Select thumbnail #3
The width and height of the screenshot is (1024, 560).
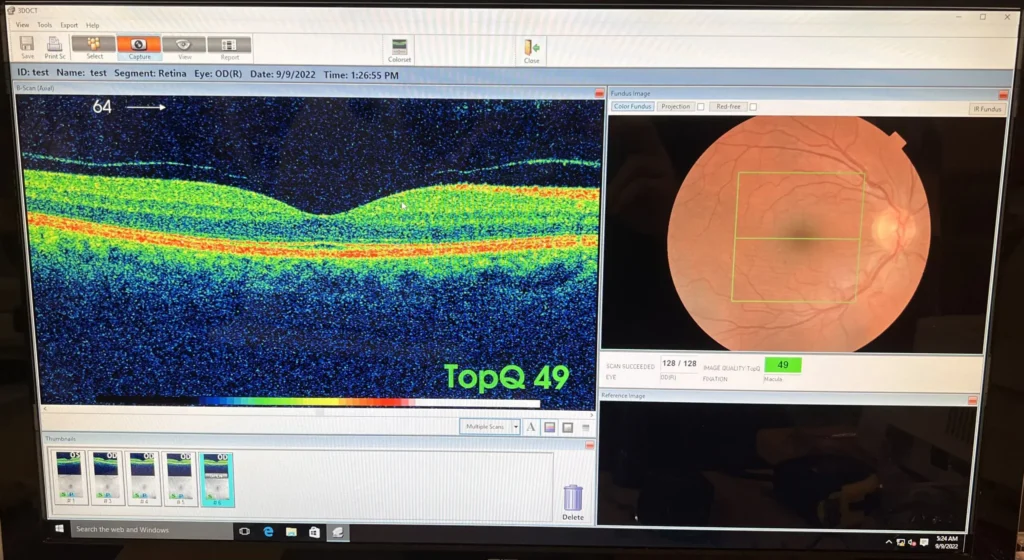point(106,478)
